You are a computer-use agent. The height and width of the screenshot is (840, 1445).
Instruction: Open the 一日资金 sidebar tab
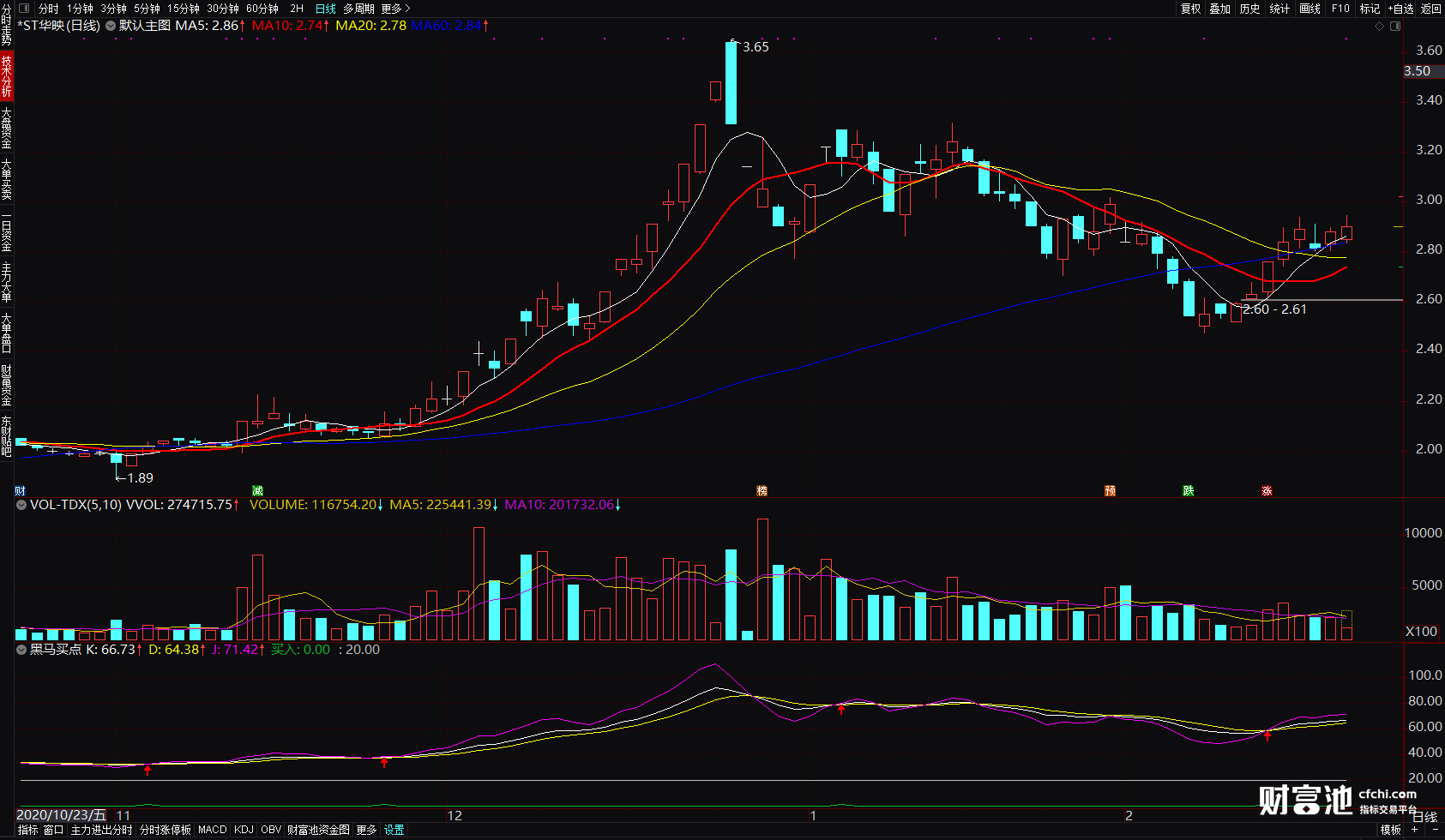click(7, 231)
